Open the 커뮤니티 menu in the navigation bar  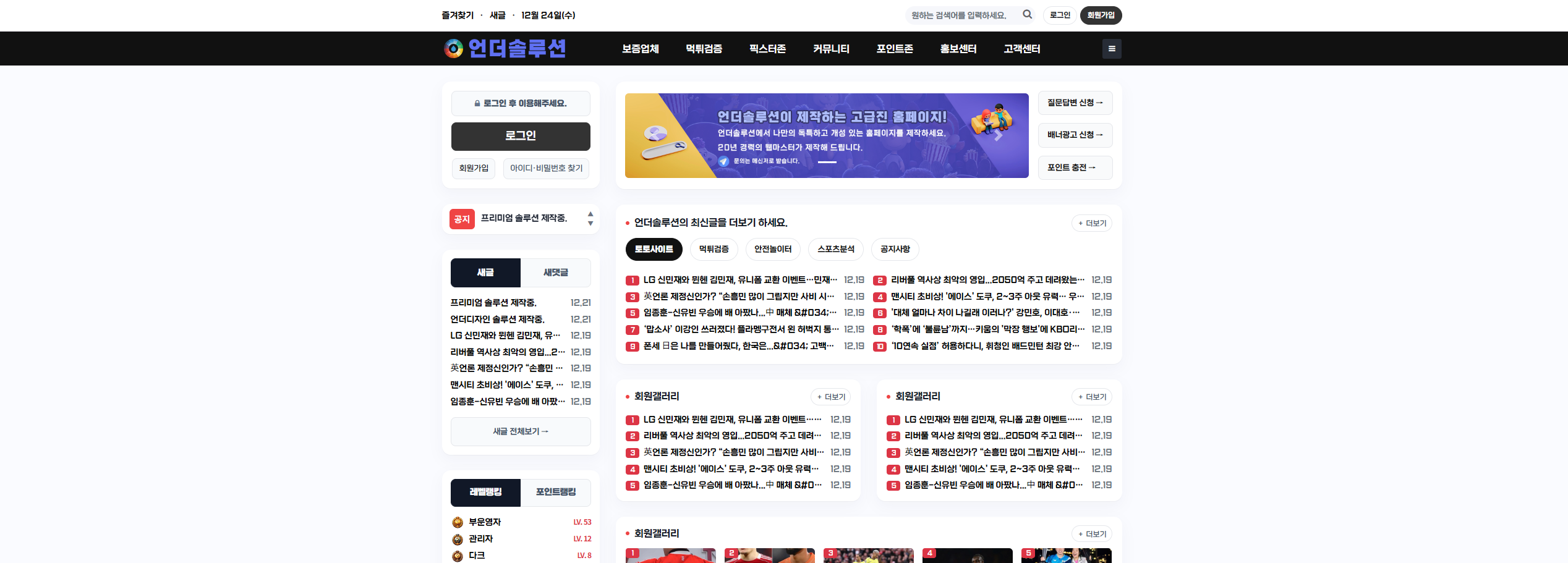click(x=831, y=49)
